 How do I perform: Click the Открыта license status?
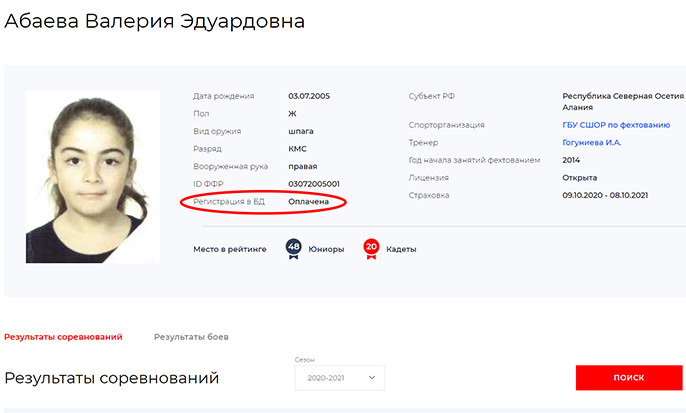click(x=580, y=178)
